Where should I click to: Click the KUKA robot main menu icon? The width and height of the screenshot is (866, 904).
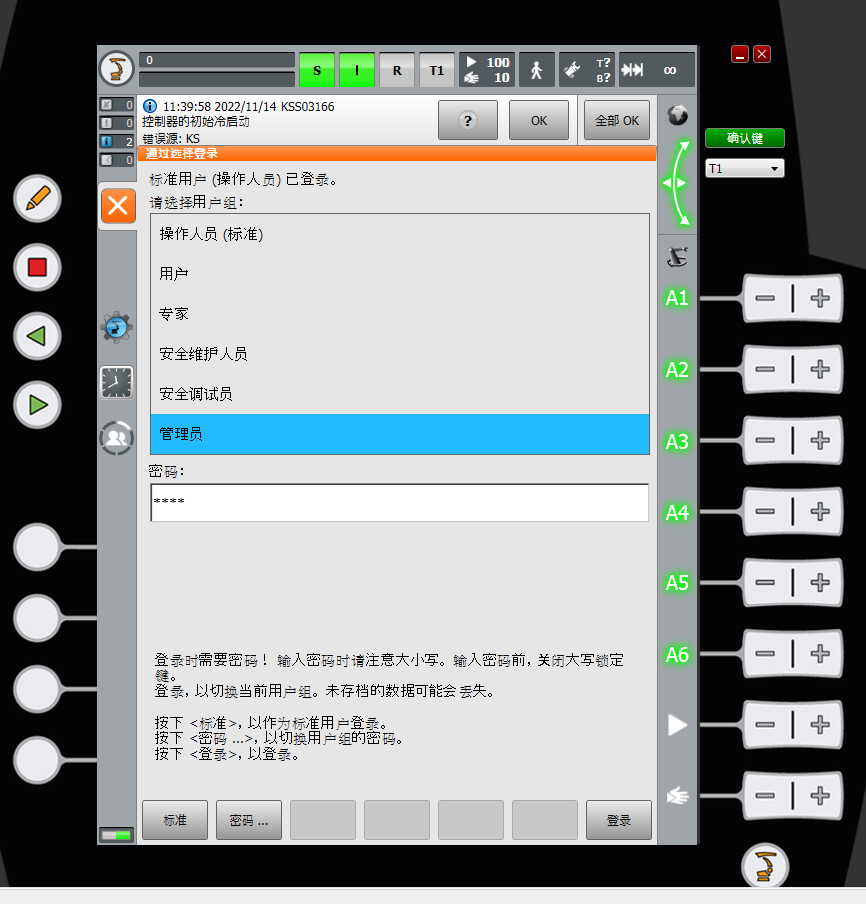pos(117,69)
